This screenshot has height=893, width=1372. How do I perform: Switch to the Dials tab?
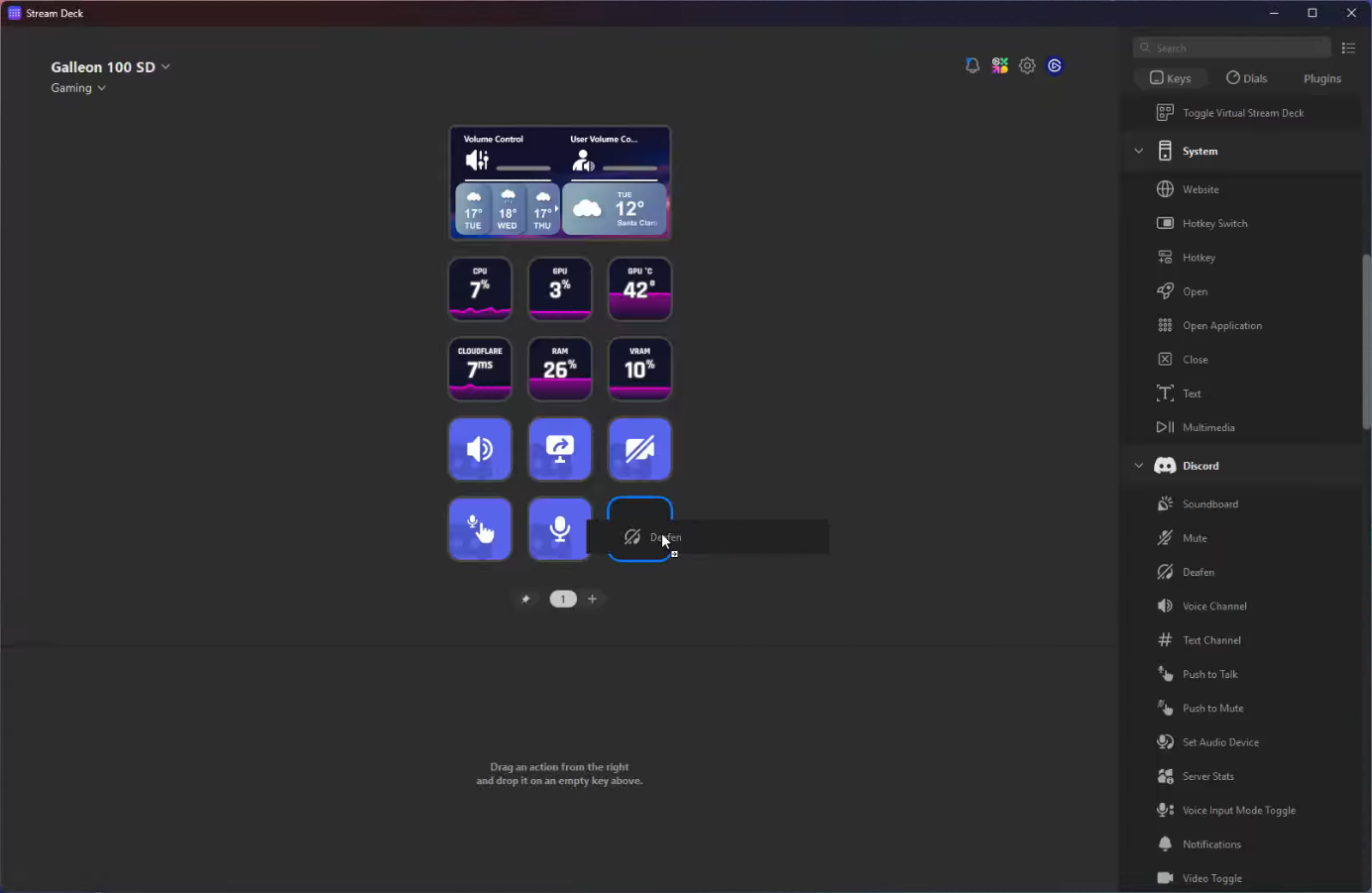1246,78
